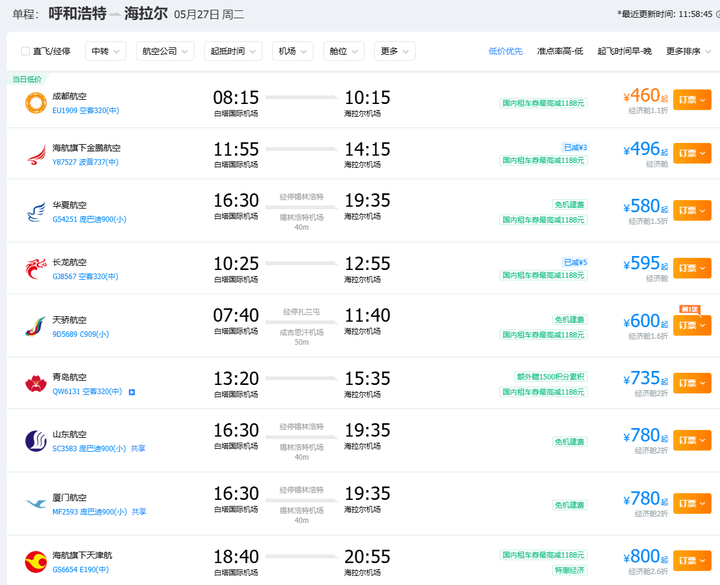Click the 天津航 airline logo

[x=36, y=562]
